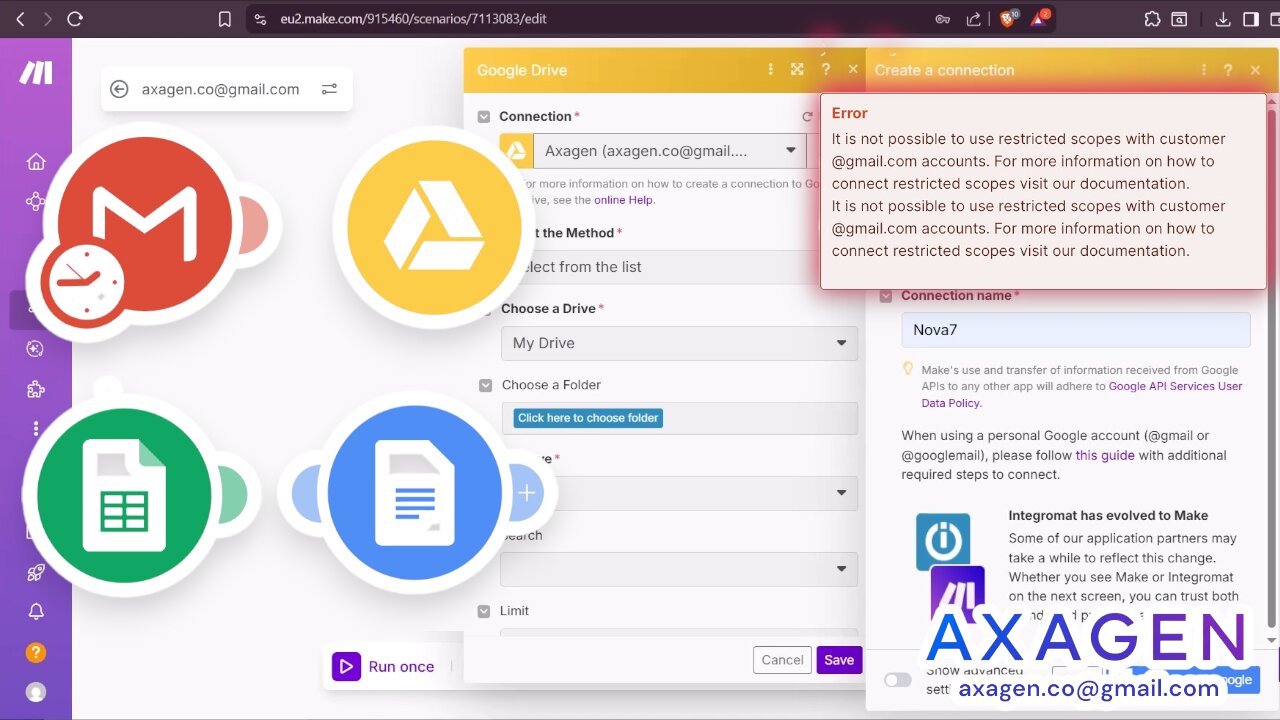The image size is (1280, 720).
Task: Toggle the browser sidebar panel icon
Action: coord(1251,19)
